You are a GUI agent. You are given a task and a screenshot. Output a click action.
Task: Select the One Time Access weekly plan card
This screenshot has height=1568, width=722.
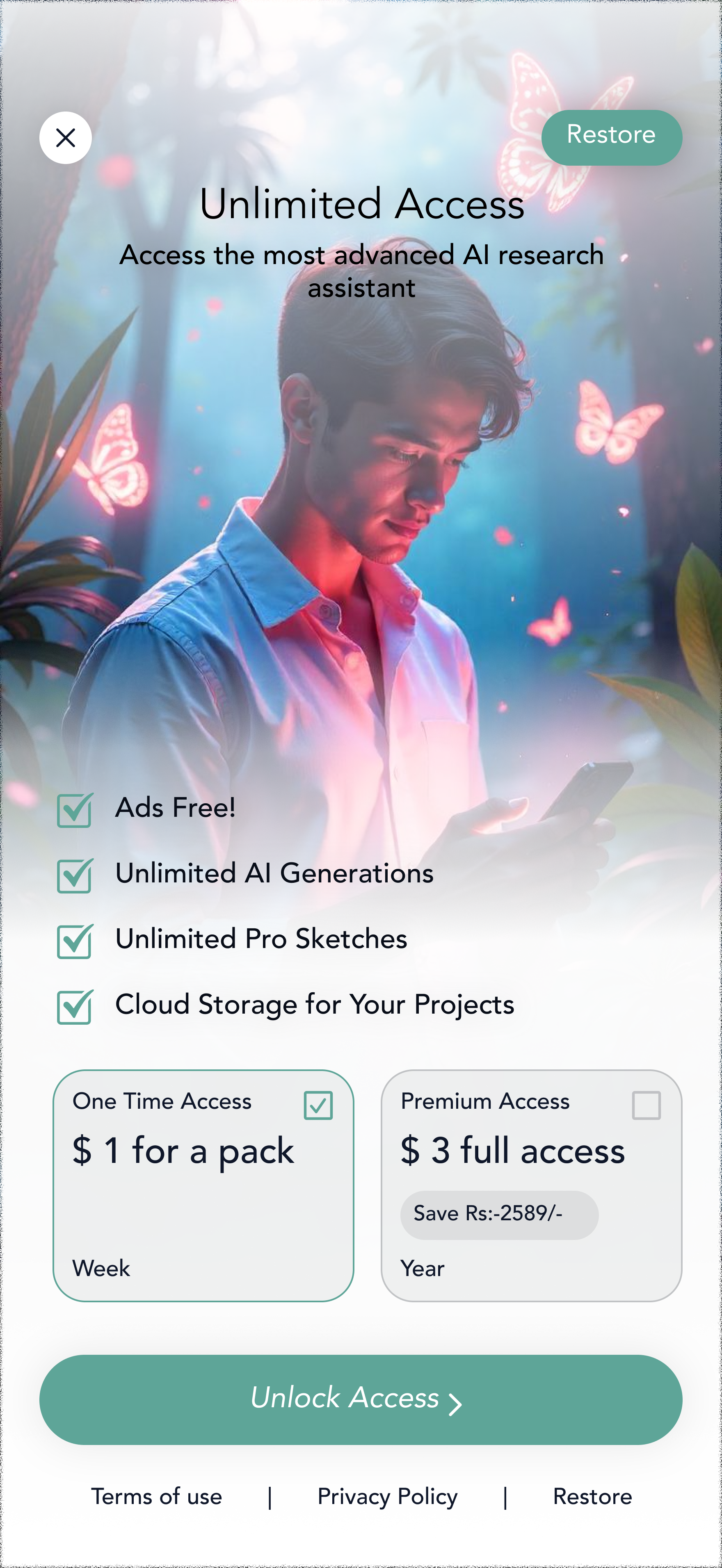click(x=203, y=1185)
